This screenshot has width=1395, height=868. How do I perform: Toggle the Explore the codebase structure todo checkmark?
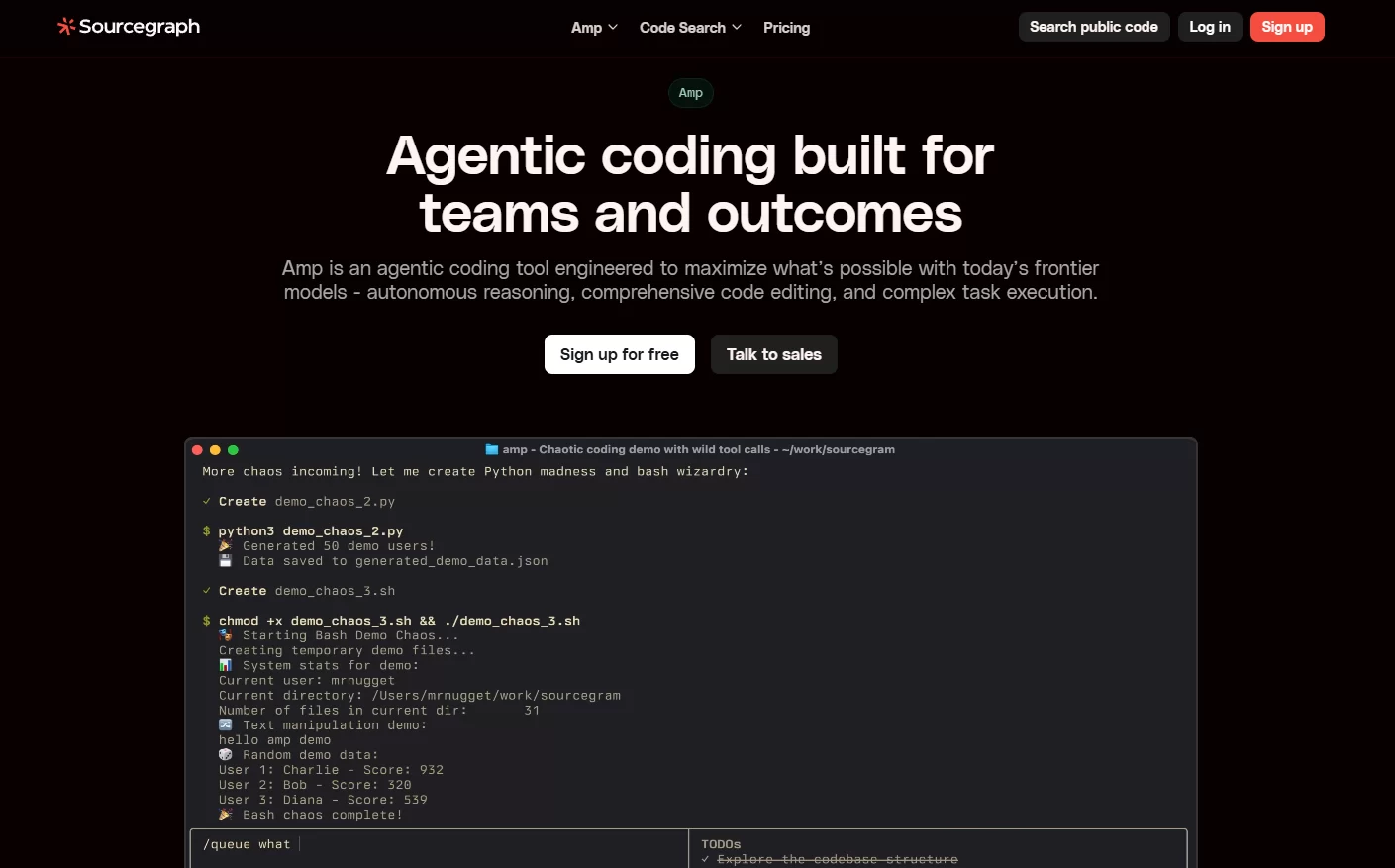click(x=705, y=859)
